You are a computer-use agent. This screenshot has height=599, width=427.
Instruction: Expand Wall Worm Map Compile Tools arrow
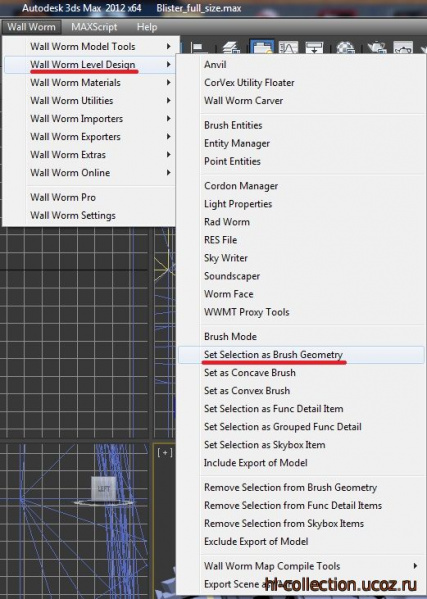point(416,566)
